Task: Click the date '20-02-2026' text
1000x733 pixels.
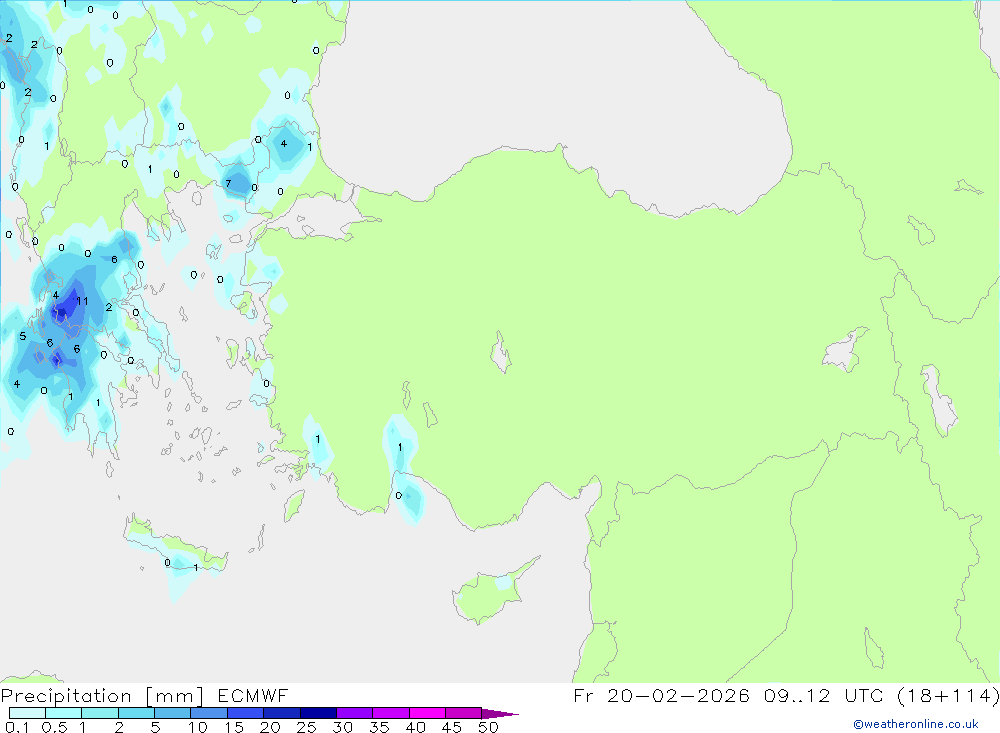Action: tap(678, 695)
